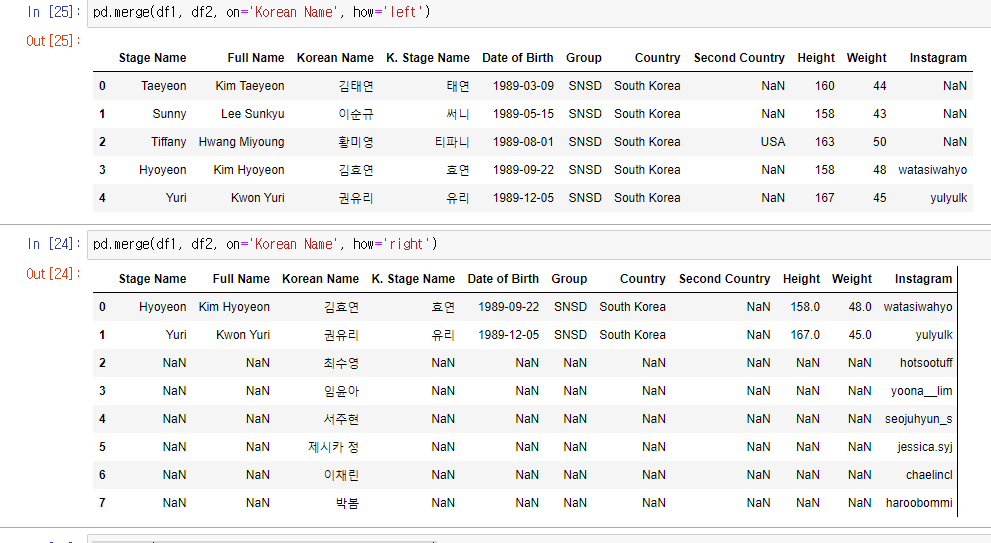The image size is (991, 543).
Task: Select the In [25] prompt label
Action: tap(54, 12)
